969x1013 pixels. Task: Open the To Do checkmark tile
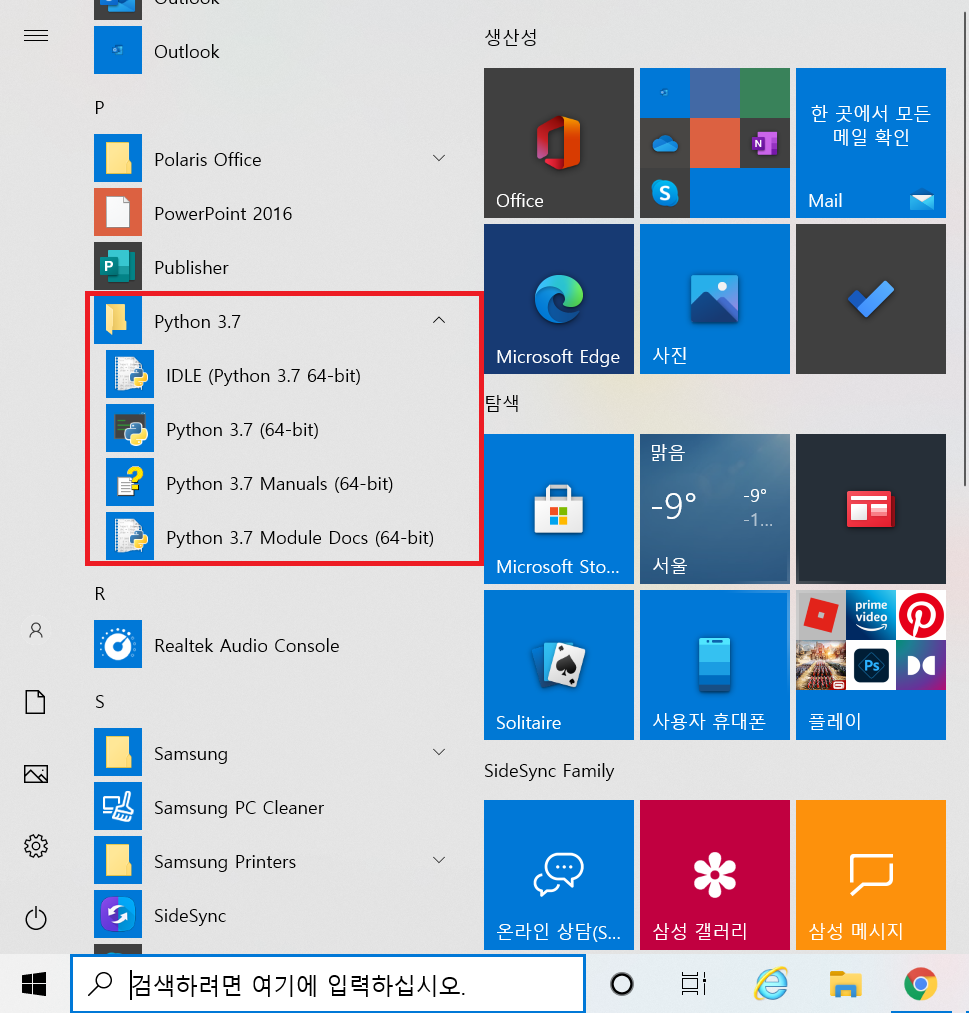click(x=871, y=298)
